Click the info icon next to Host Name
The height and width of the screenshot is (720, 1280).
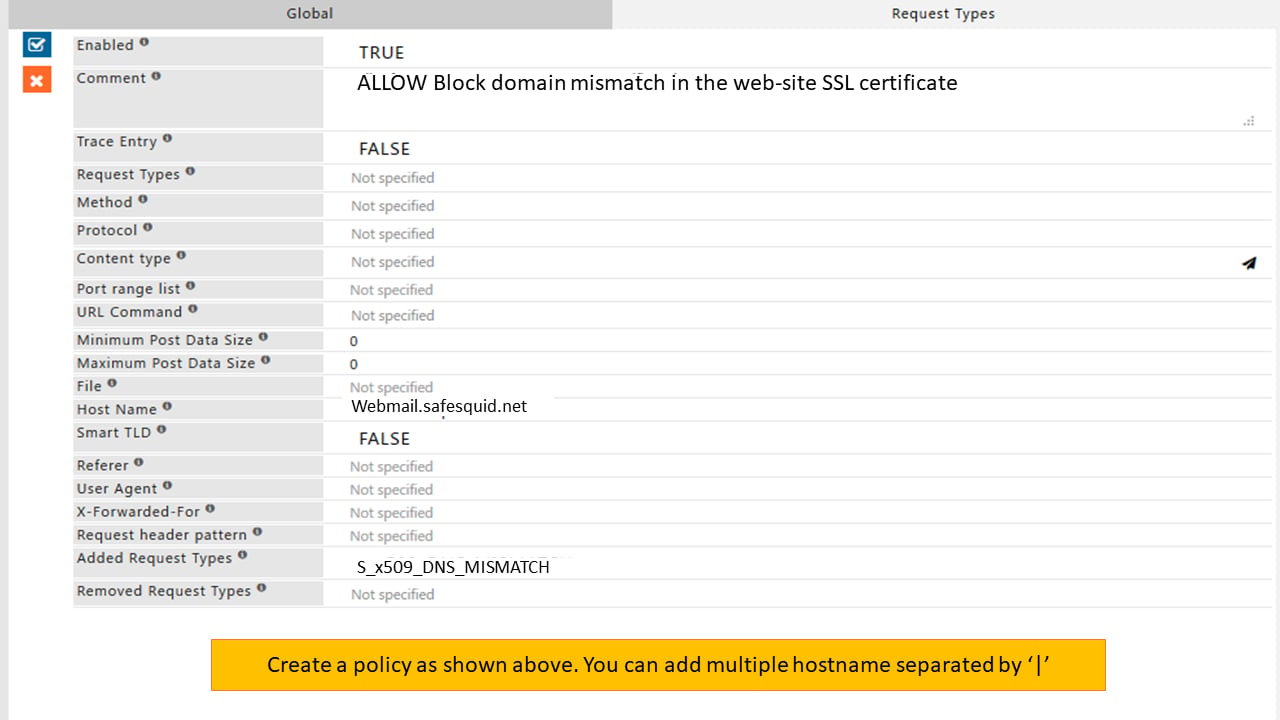pyautogui.click(x=167, y=407)
